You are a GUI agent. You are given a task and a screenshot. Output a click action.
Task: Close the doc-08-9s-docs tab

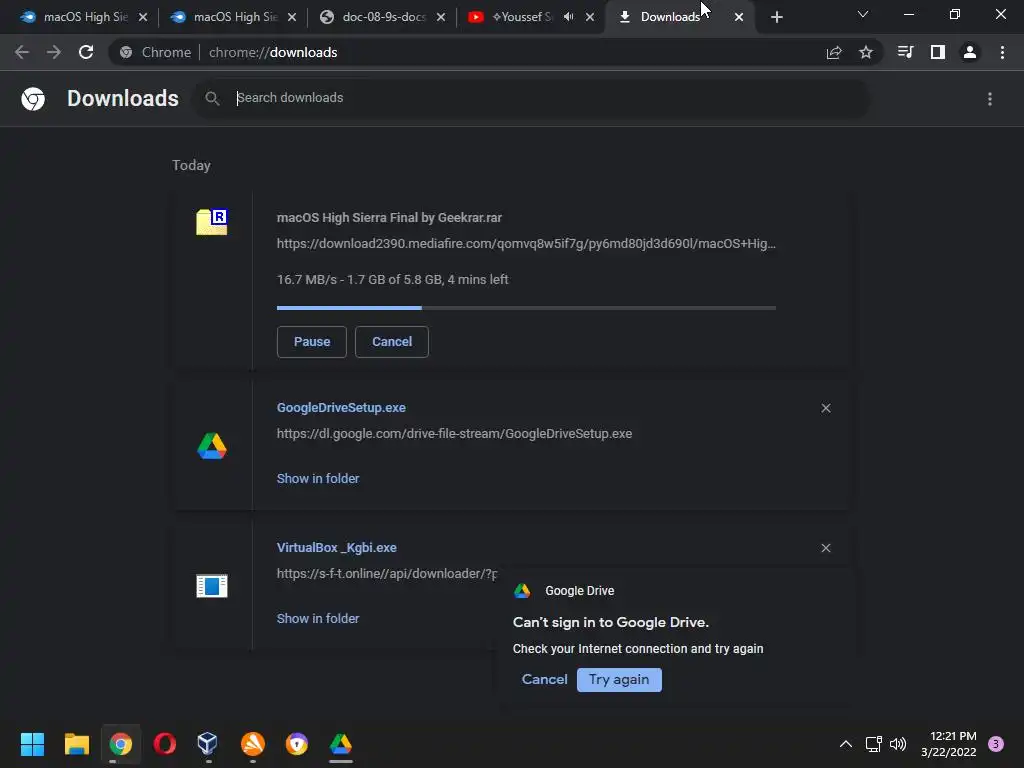[441, 18]
